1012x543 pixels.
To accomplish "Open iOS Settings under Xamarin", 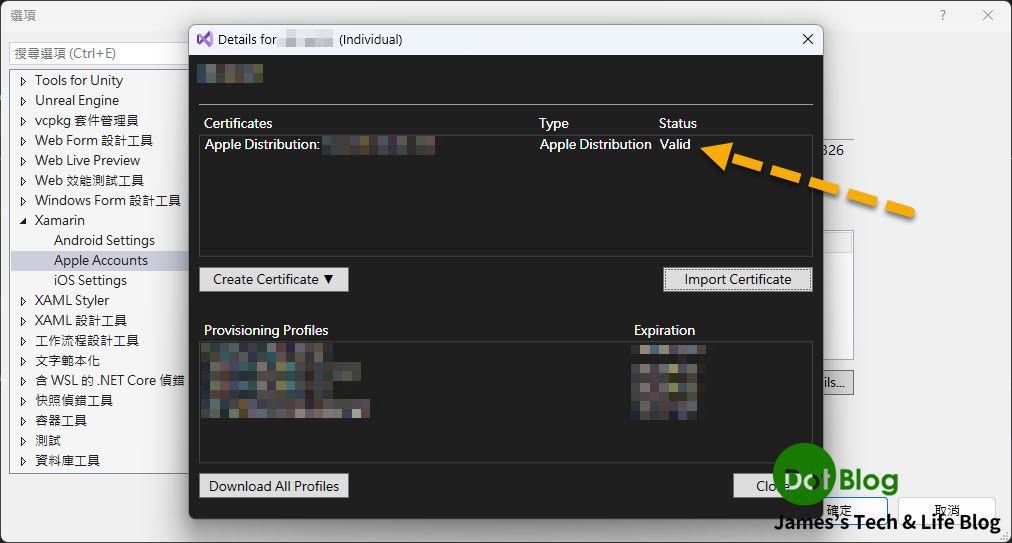I will coord(90,280).
